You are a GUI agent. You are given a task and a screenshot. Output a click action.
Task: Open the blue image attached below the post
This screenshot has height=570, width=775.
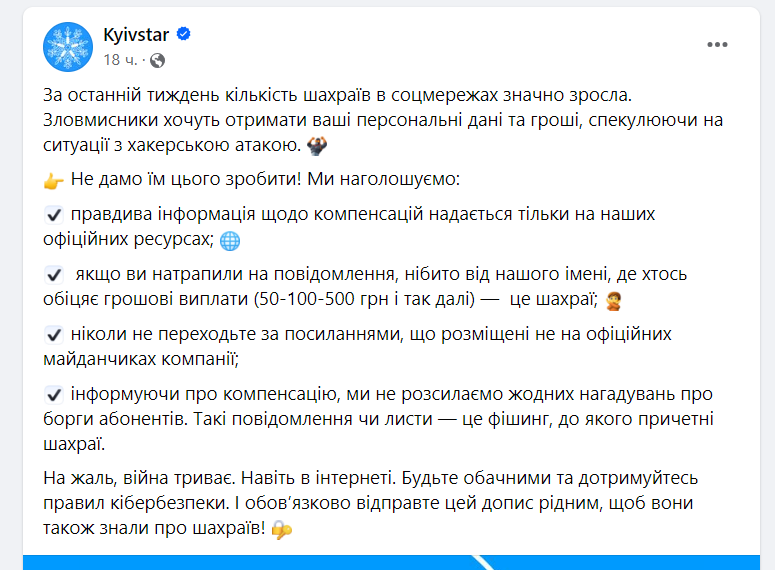[398, 562]
